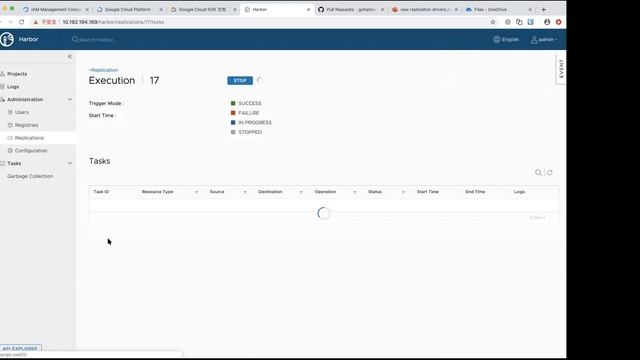The image size is (640, 360).
Task: Open Garbage Collection in the sidebar
Action: pos(30,176)
